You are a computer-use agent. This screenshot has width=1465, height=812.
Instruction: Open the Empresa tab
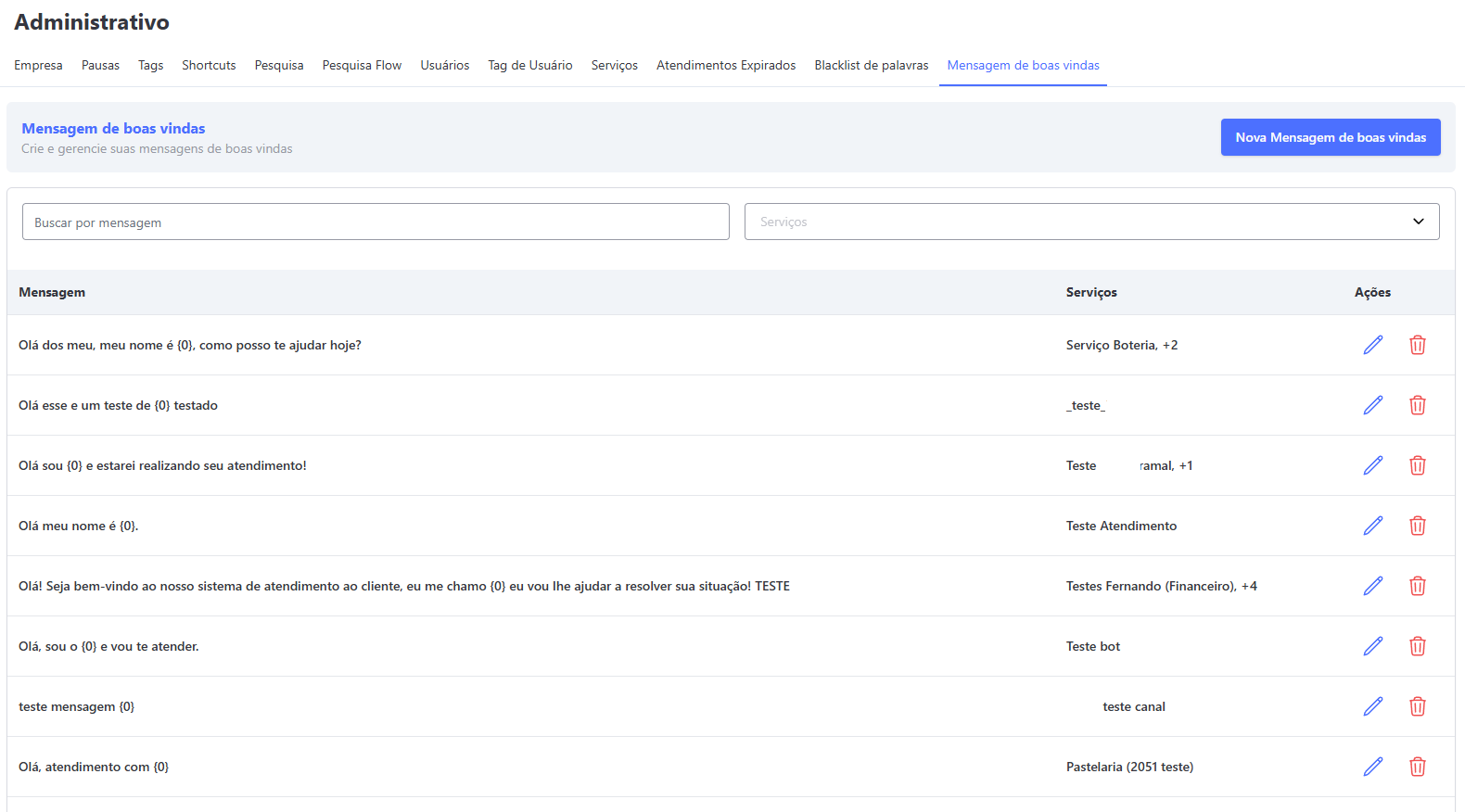point(38,65)
